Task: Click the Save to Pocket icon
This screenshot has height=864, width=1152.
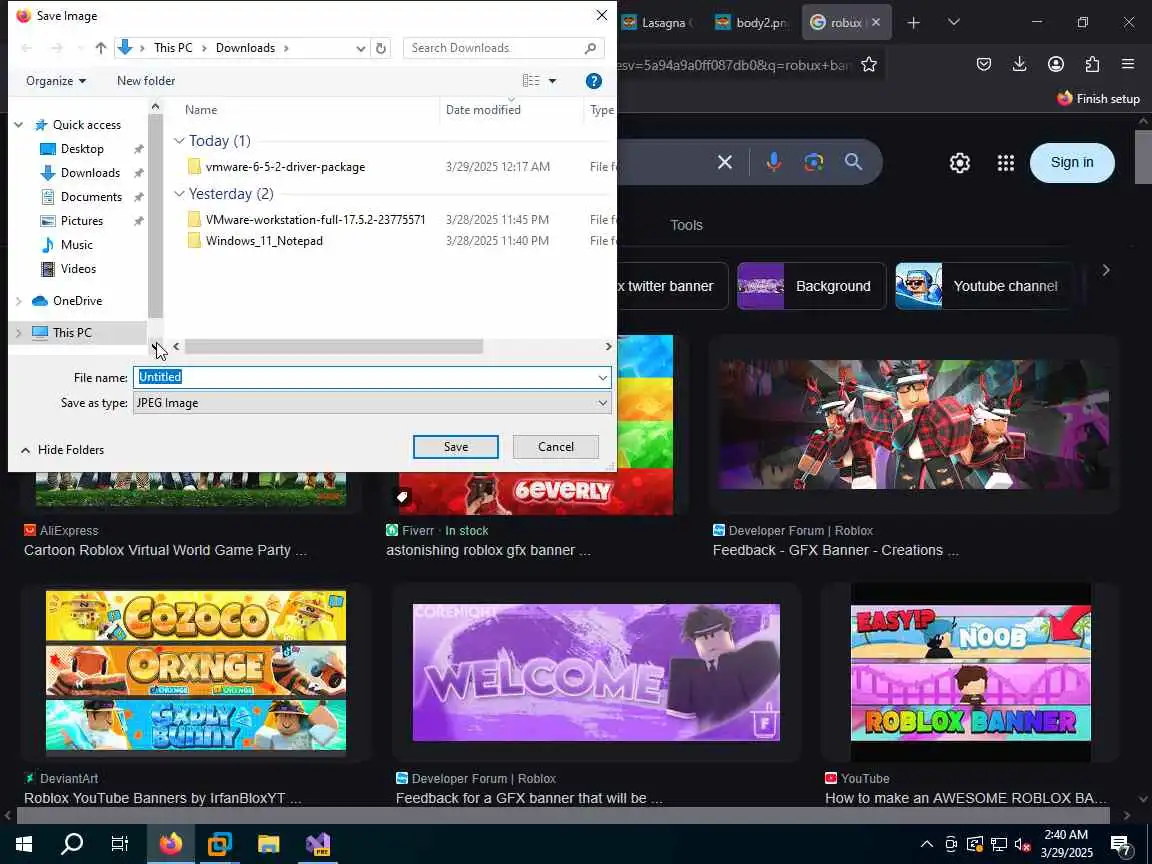Action: coord(983,65)
